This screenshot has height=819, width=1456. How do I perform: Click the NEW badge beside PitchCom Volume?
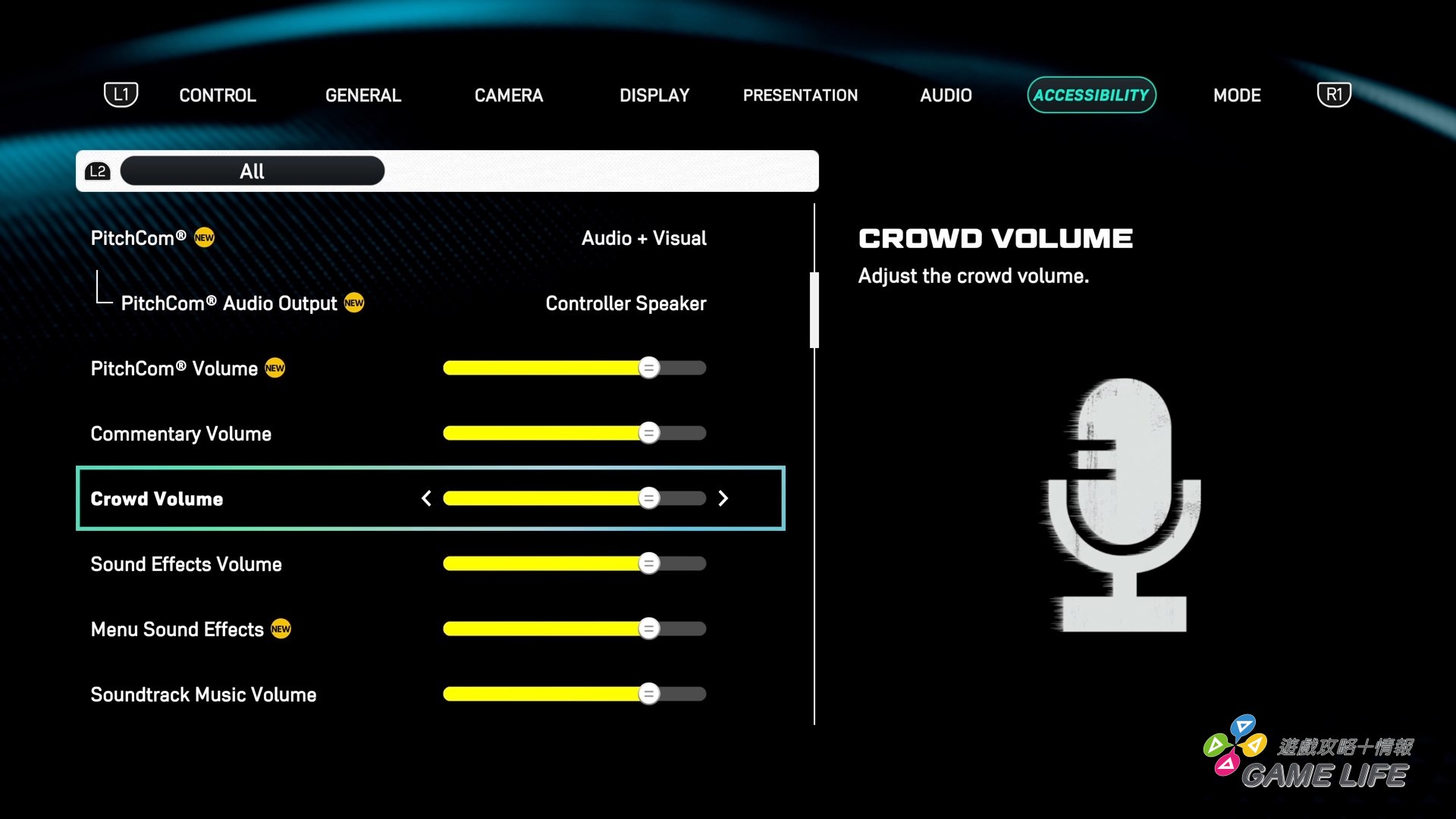click(x=275, y=368)
